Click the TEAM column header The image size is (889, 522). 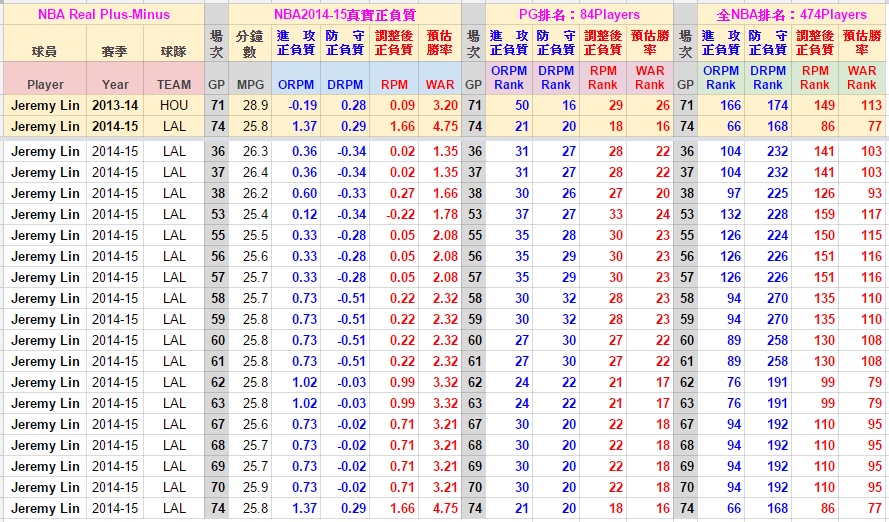tap(174, 85)
